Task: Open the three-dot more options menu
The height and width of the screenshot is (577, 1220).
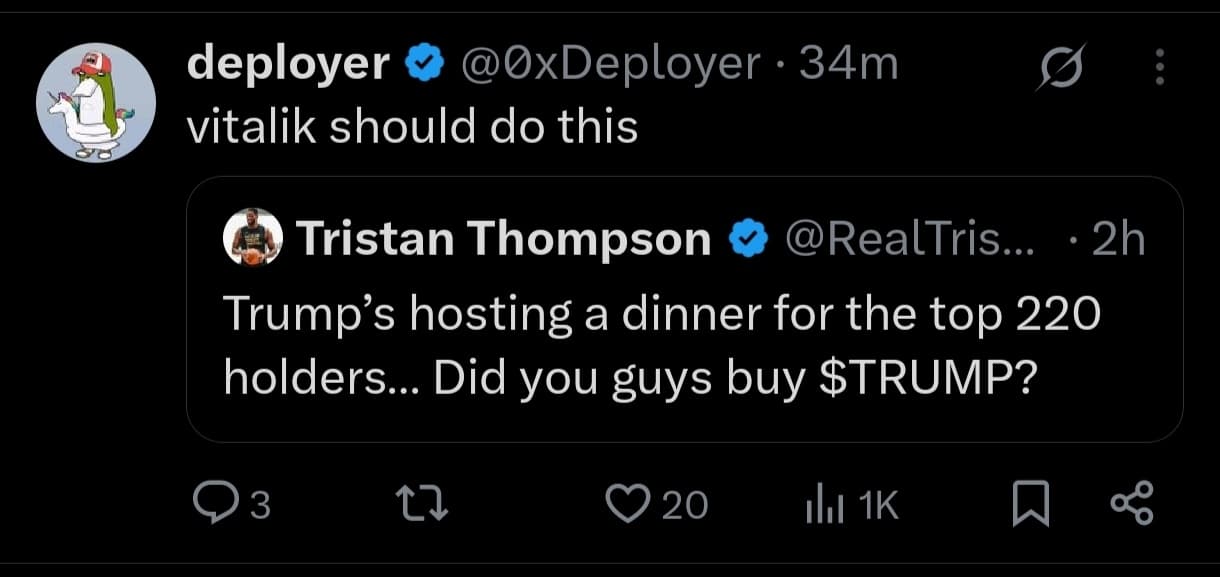Action: (x=1160, y=68)
